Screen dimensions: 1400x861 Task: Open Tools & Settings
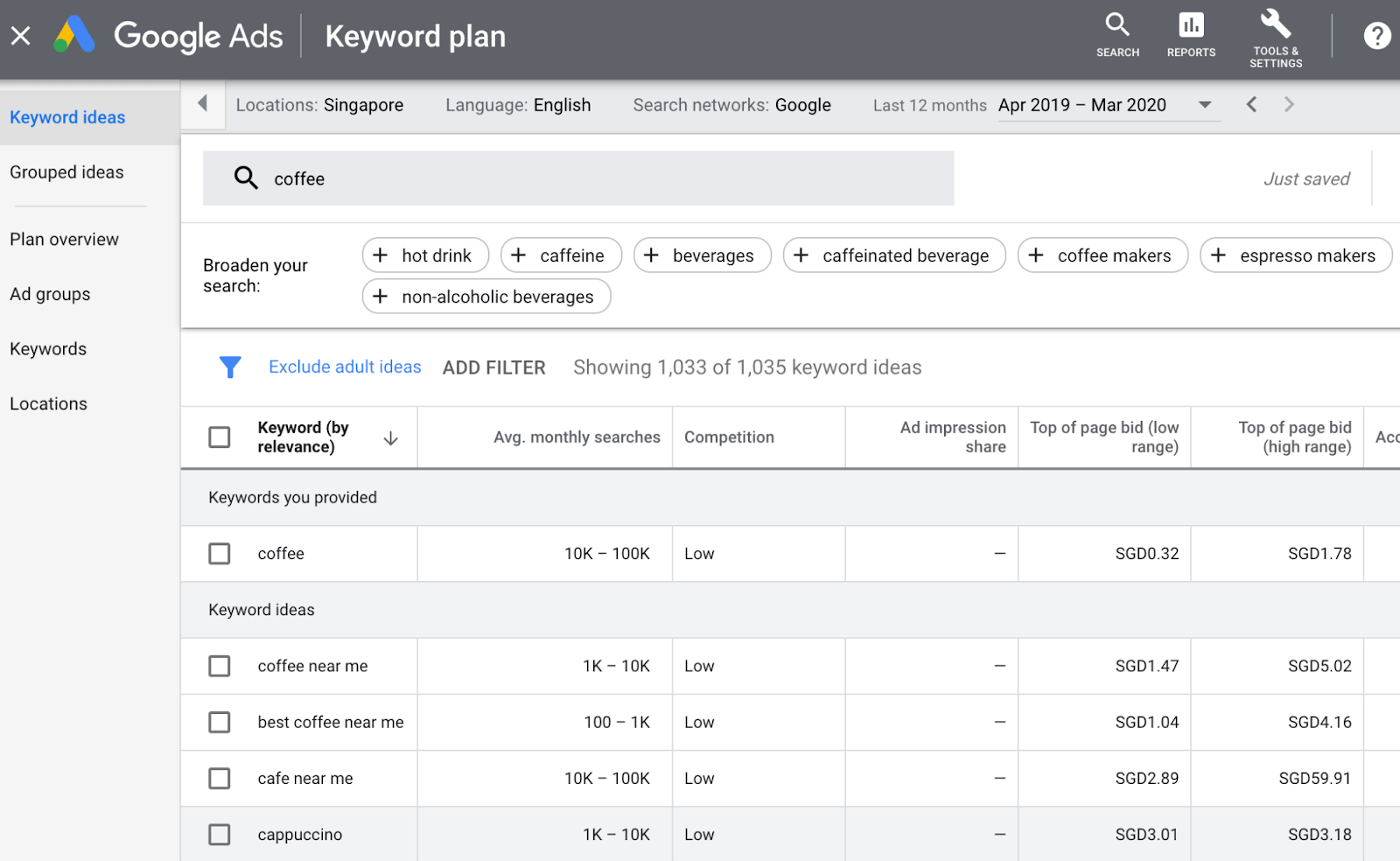click(1275, 35)
